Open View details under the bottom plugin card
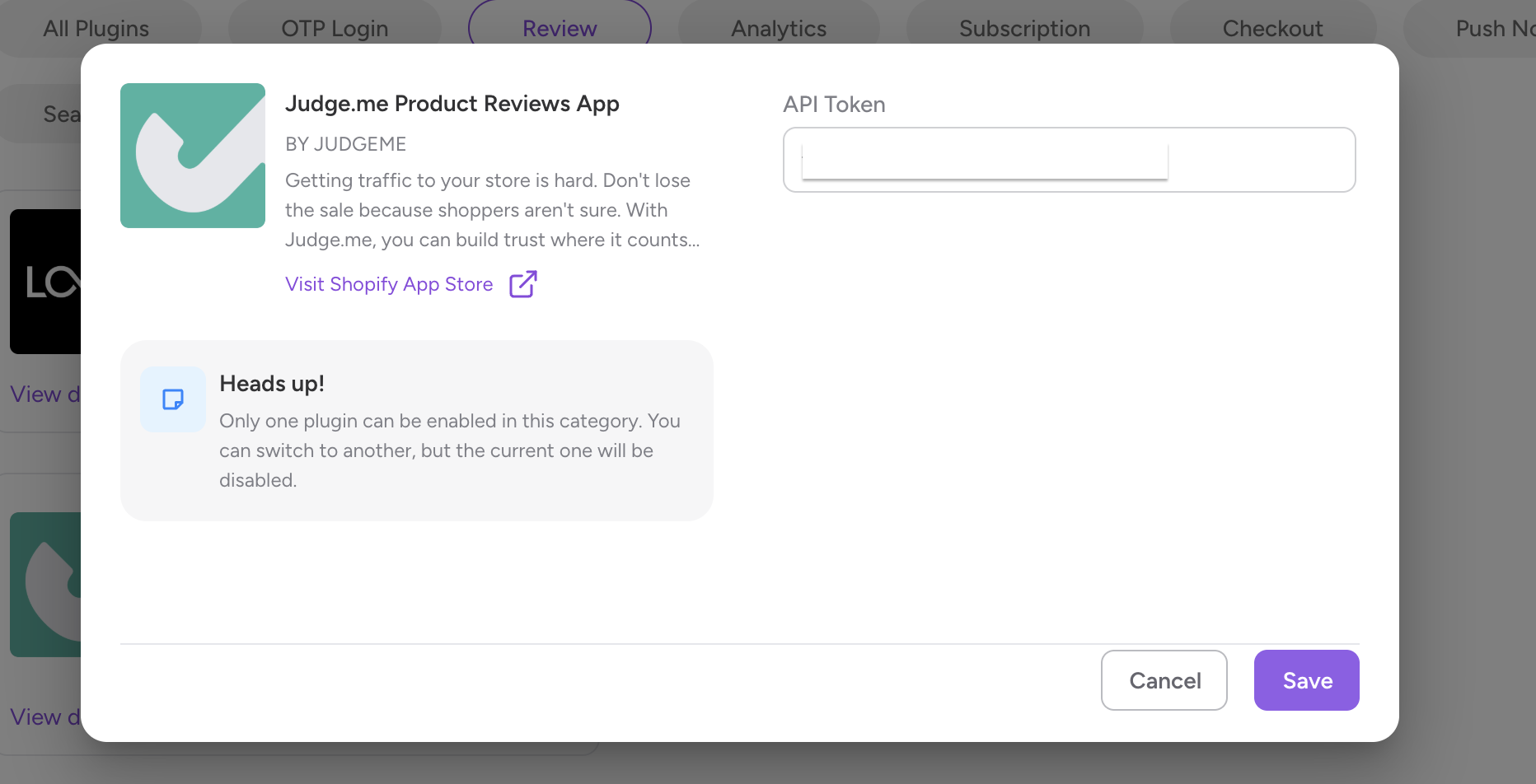The height and width of the screenshot is (784, 1536). tap(44, 717)
